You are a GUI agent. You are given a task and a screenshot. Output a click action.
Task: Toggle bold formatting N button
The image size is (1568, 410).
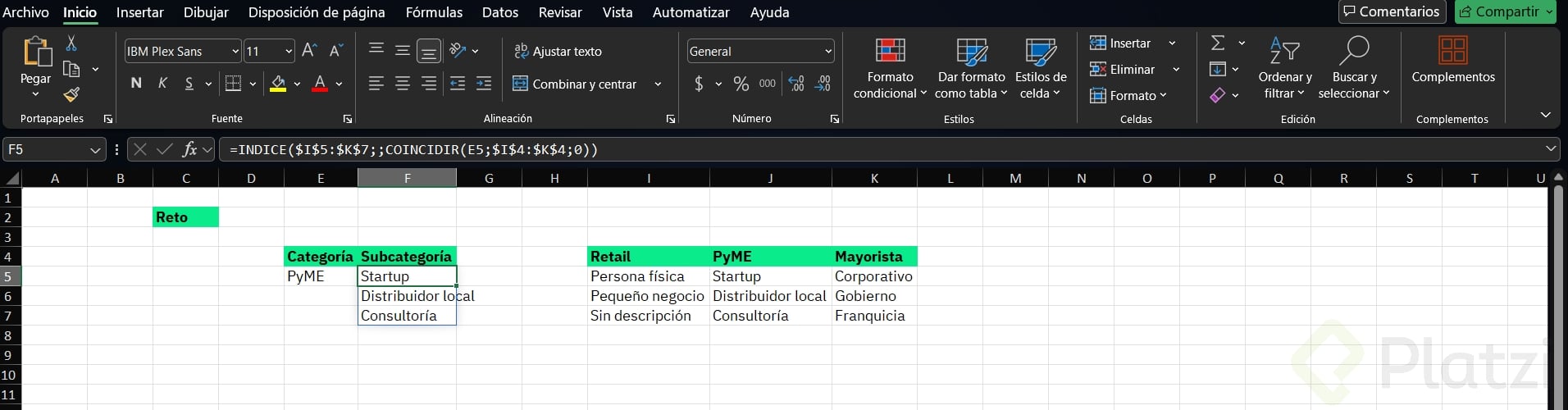point(136,84)
